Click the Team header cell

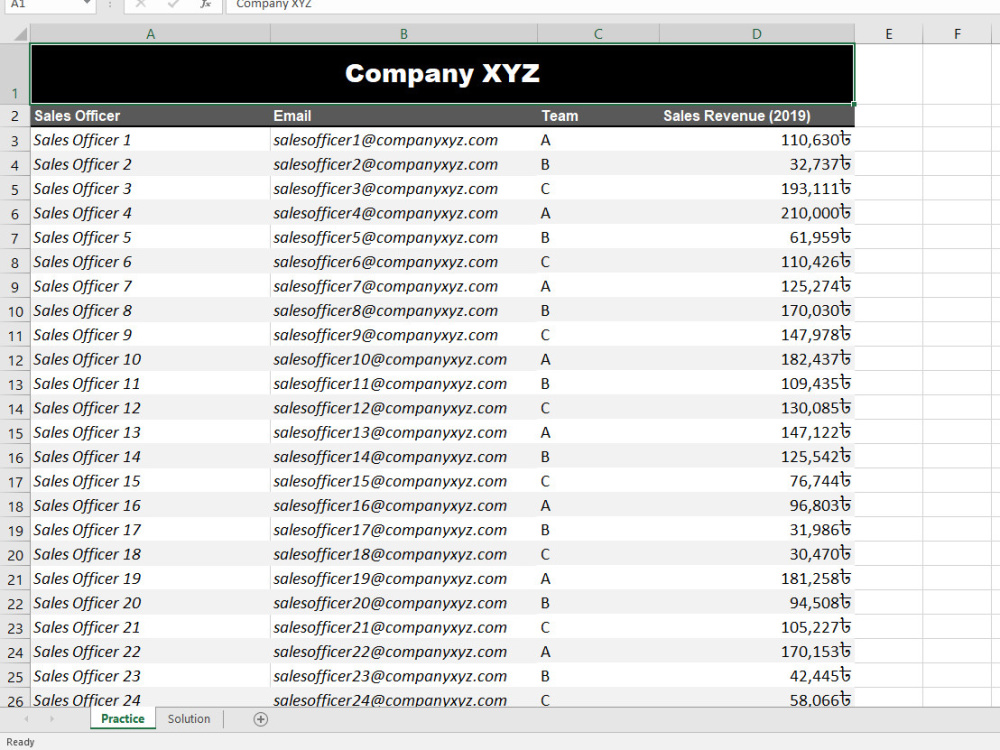(598, 116)
